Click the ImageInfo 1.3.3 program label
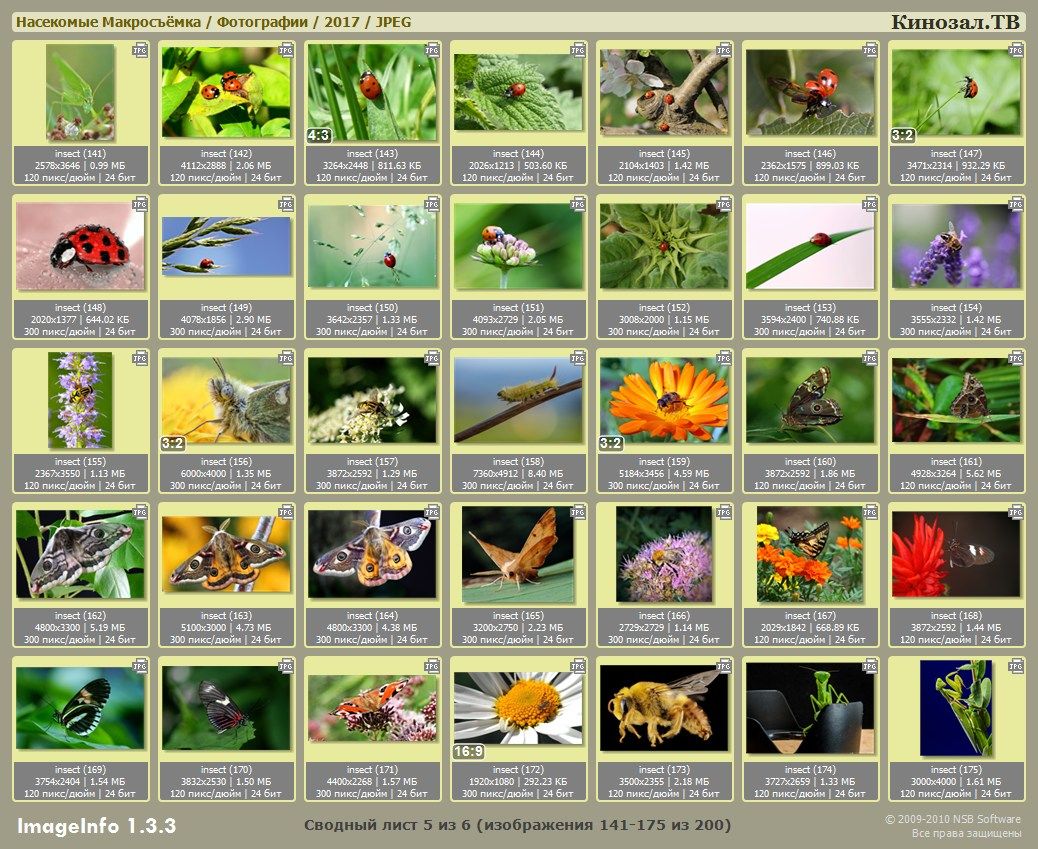Image resolution: width=1038 pixels, height=849 pixels. 97,826
